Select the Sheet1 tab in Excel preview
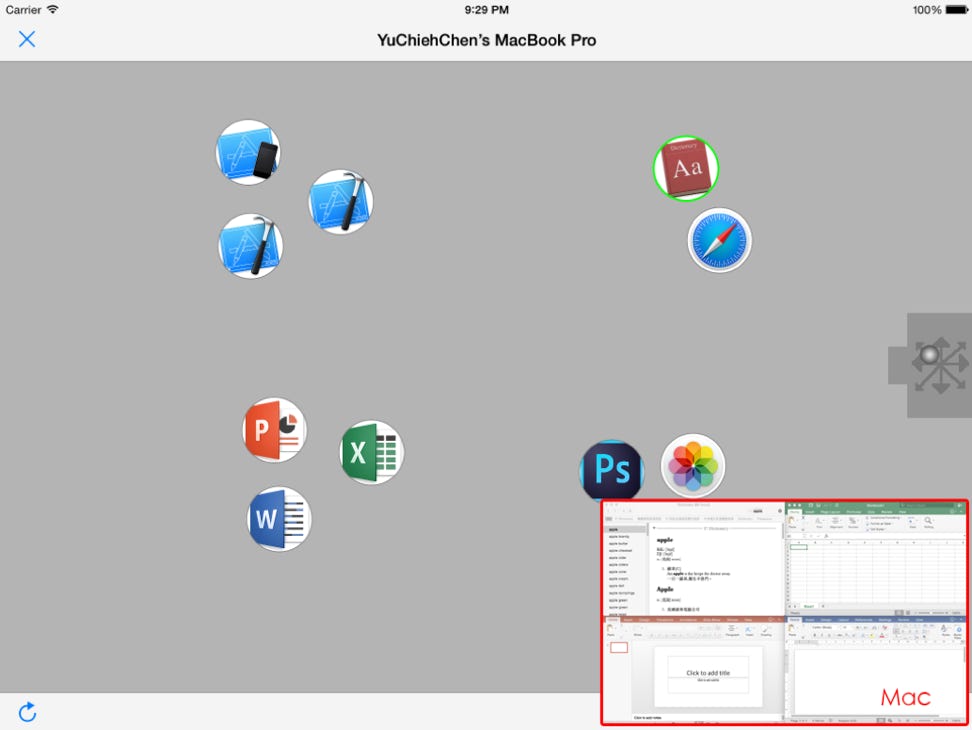 809,606
